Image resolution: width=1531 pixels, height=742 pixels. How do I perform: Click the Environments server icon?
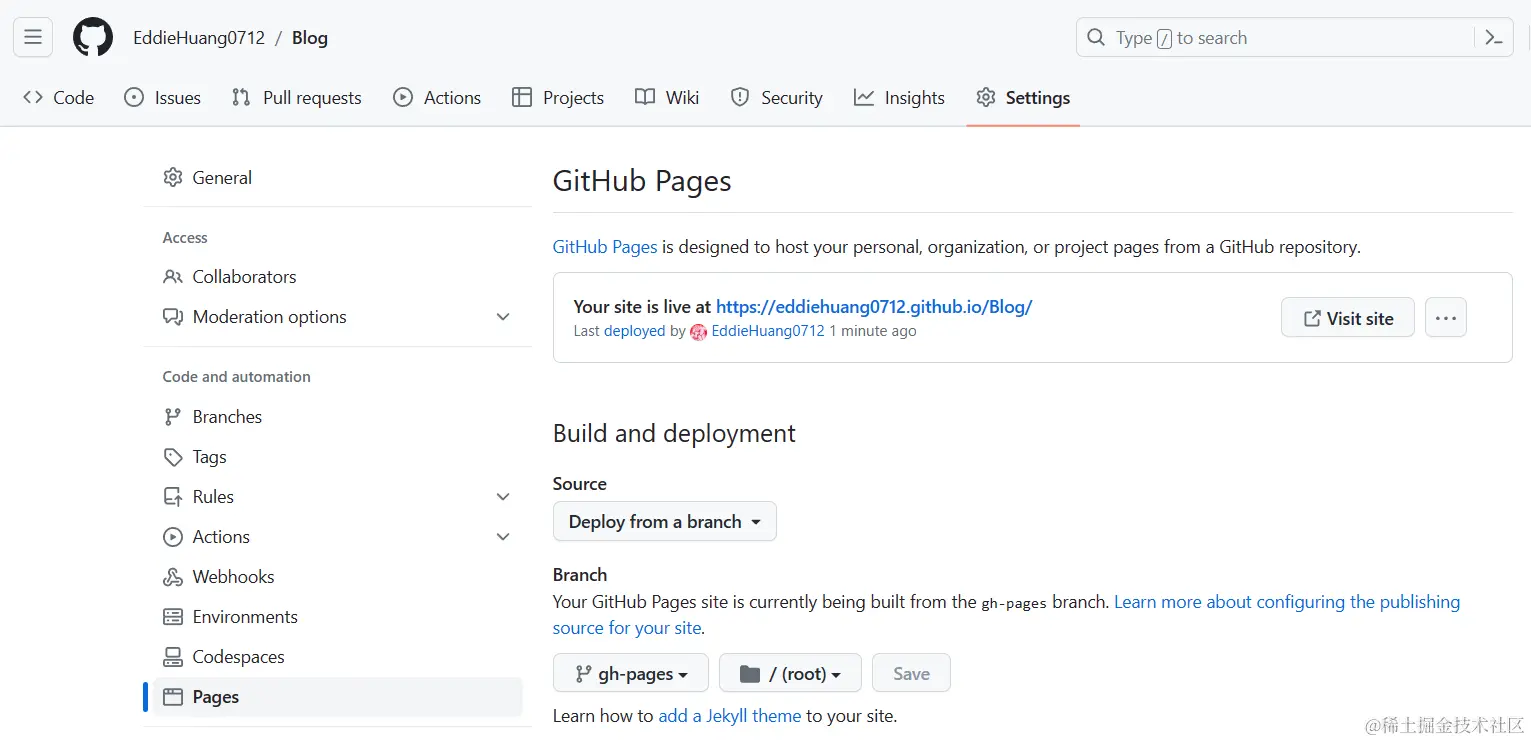point(173,617)
